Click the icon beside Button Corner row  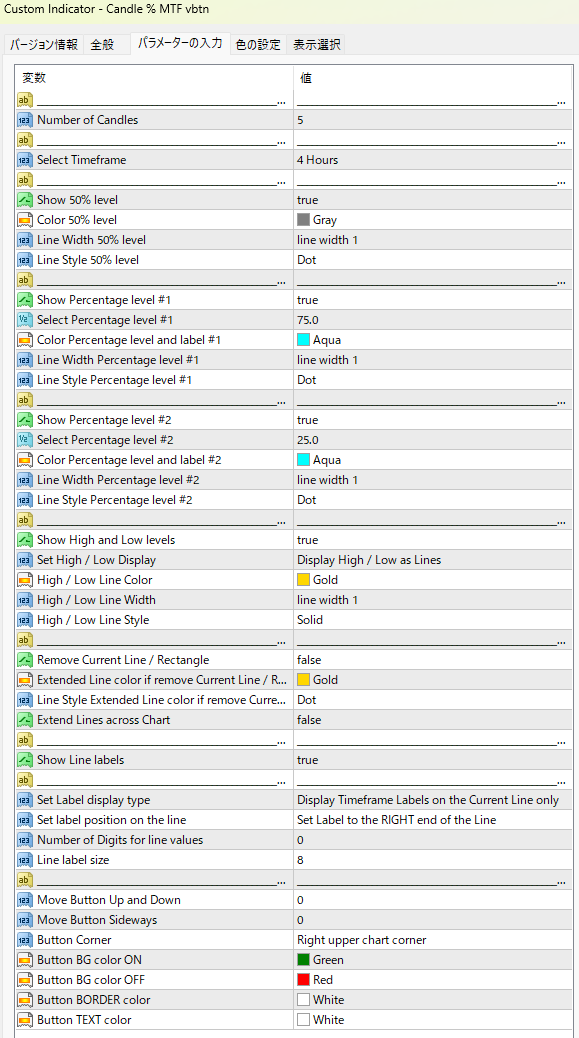(24, 940)
